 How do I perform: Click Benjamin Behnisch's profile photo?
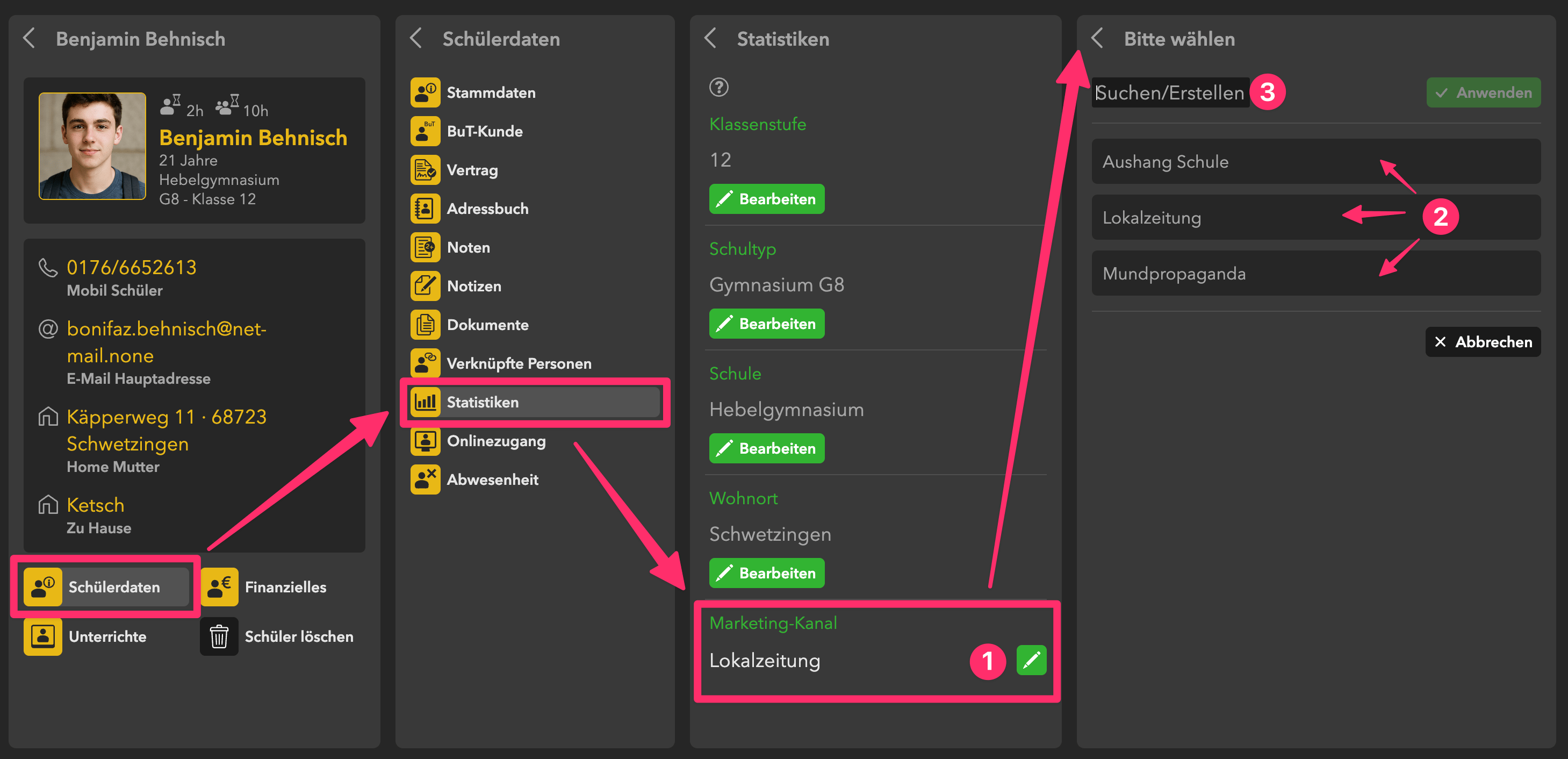tap(92, 146)
